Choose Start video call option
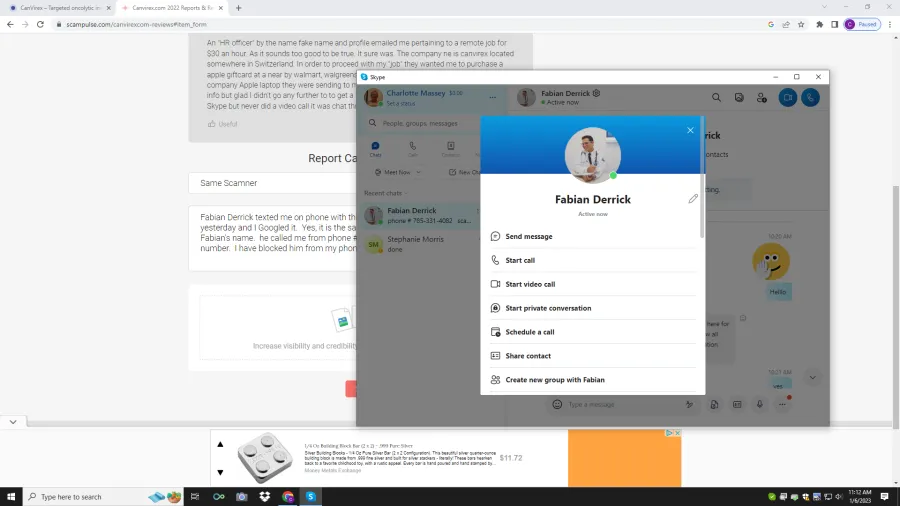Screen dimensions: 900x506 pyautogui.click(x=592, y=284)
